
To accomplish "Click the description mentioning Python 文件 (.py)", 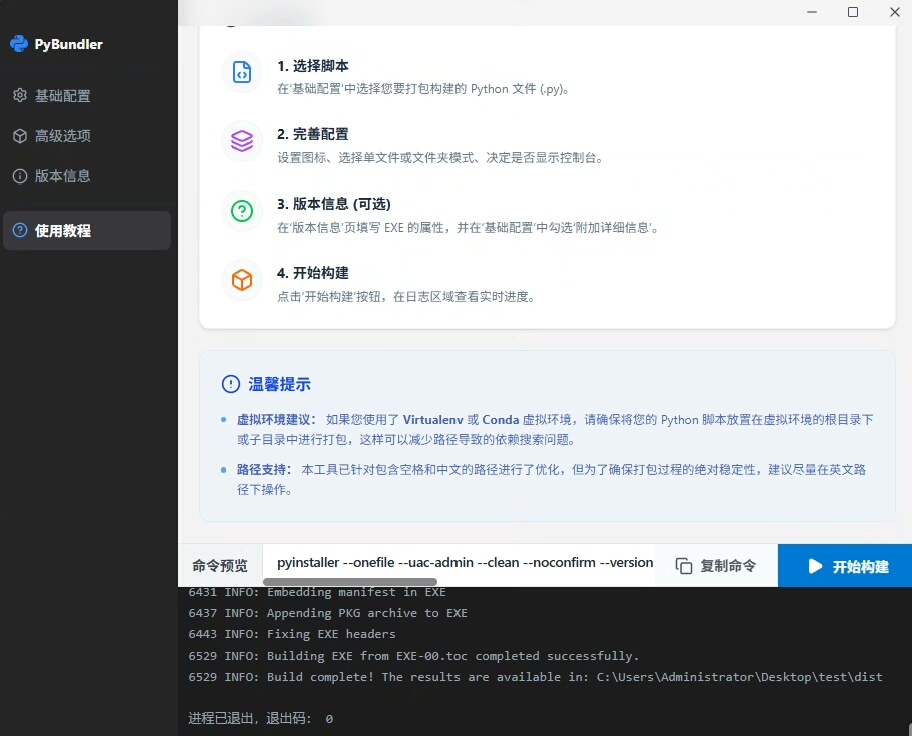I will click(423, 89).
